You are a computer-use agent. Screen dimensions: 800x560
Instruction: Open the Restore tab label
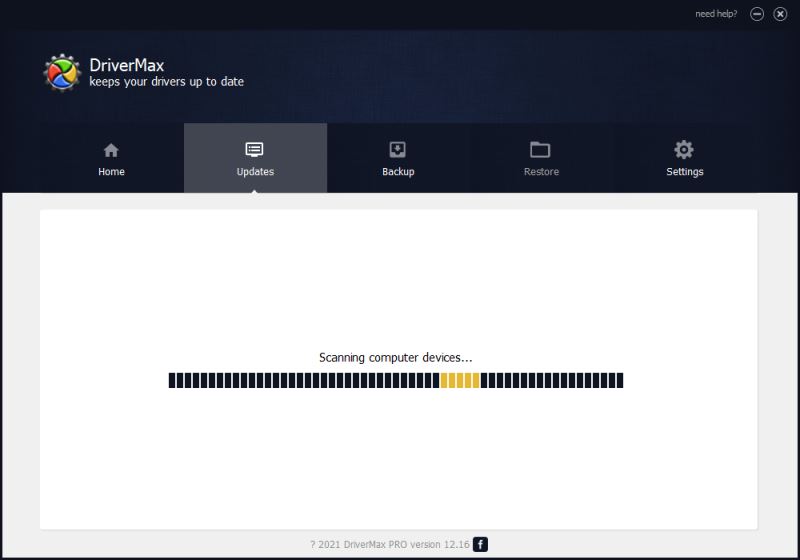541,171
